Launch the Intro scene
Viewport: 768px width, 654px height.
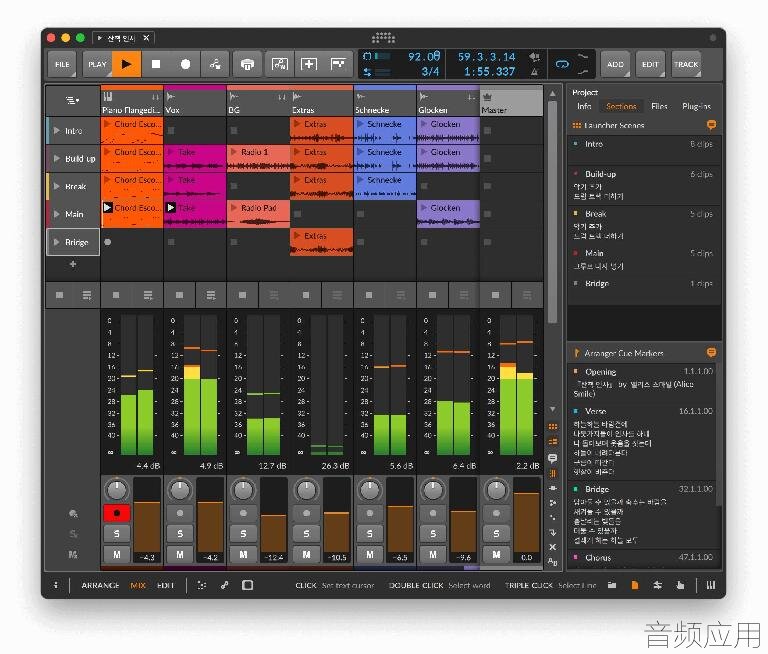[57, 131]
